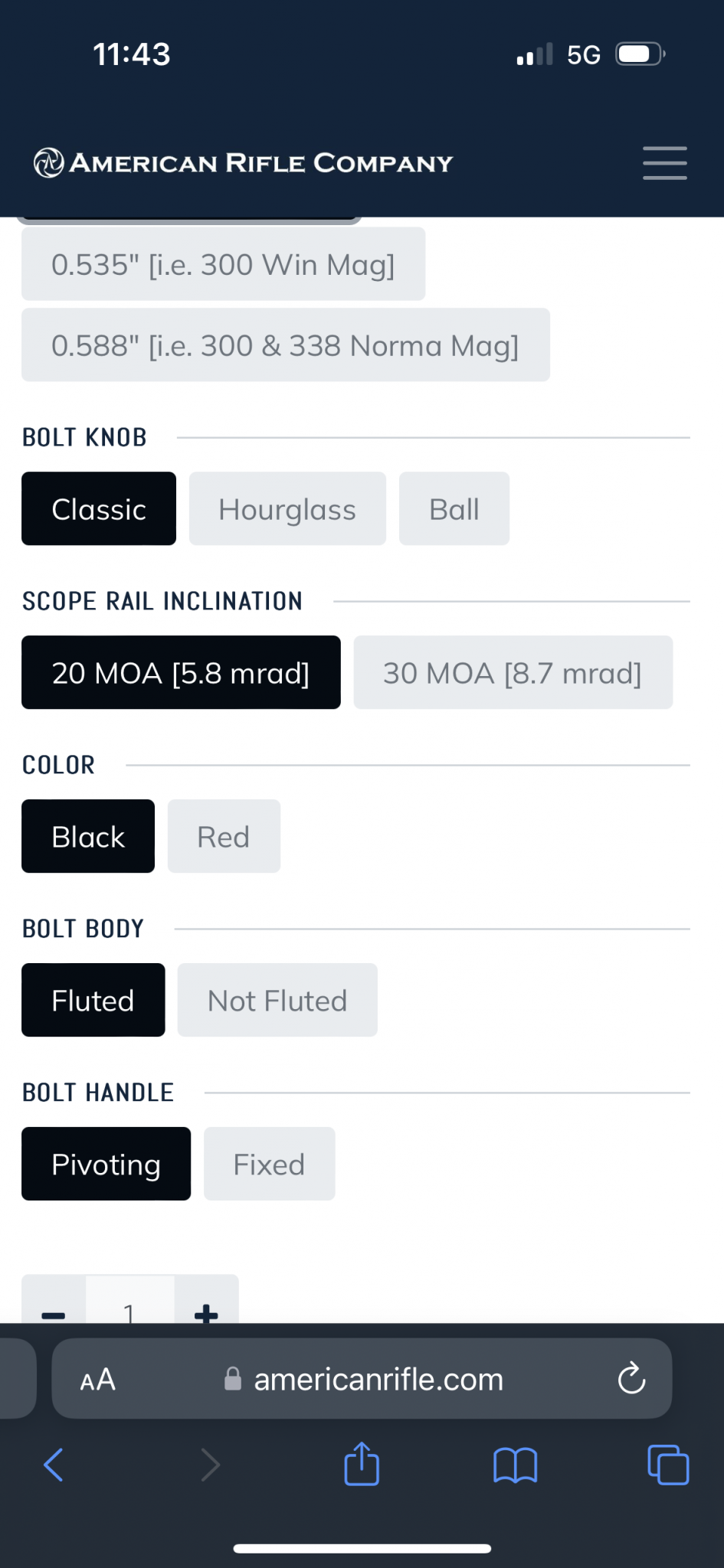Tap the American Rifle Company logo

pyautogui.click(x=243, y=163)
